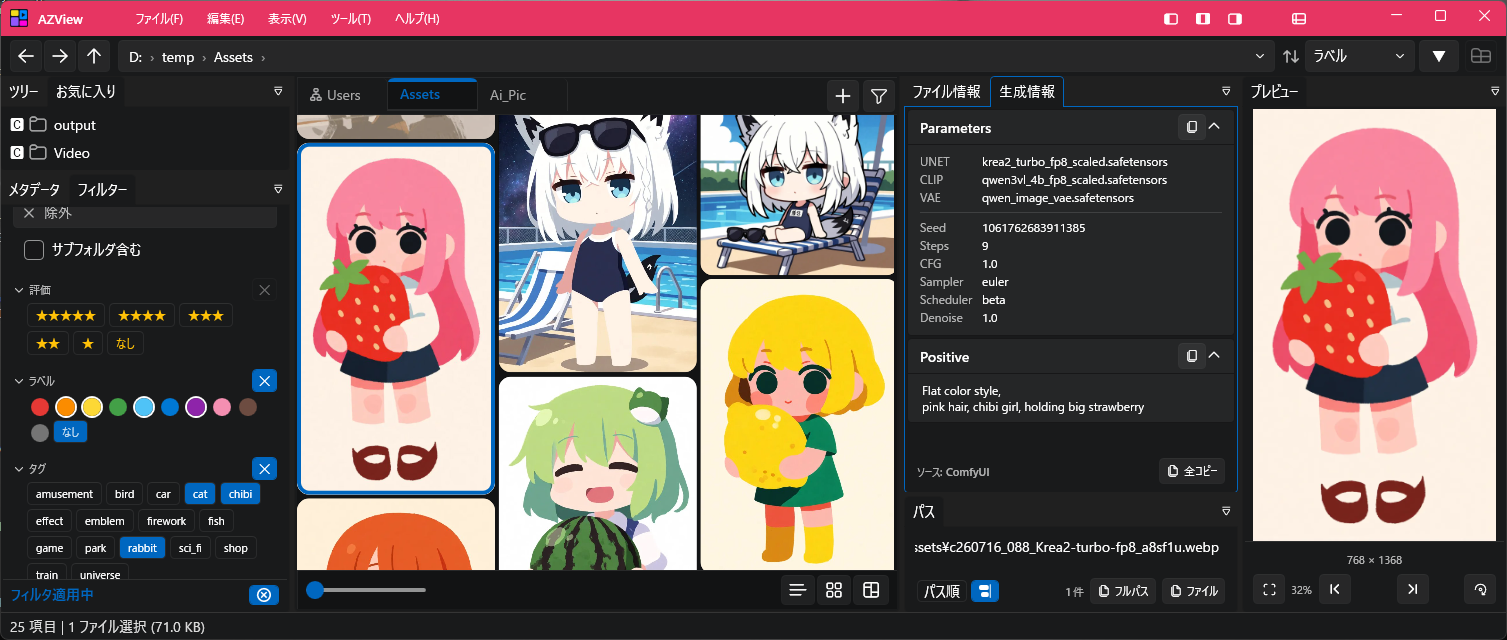Switch to list view layout
1507x640 pixels.
[x=798, y=590]
